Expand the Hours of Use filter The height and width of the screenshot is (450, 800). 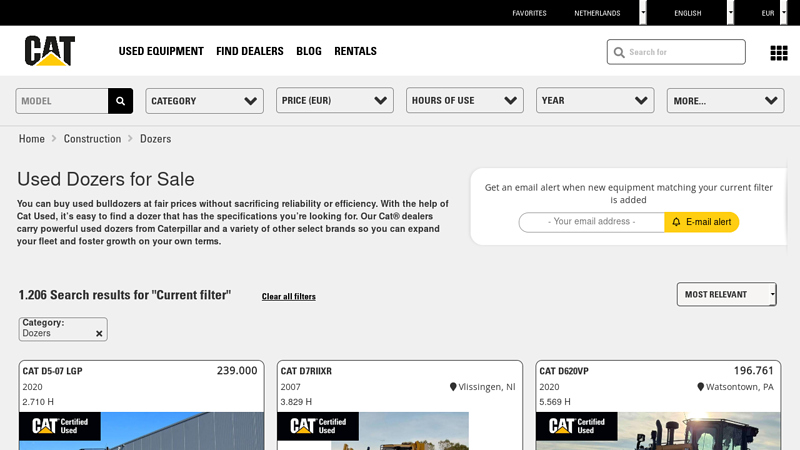click(464, 101)
